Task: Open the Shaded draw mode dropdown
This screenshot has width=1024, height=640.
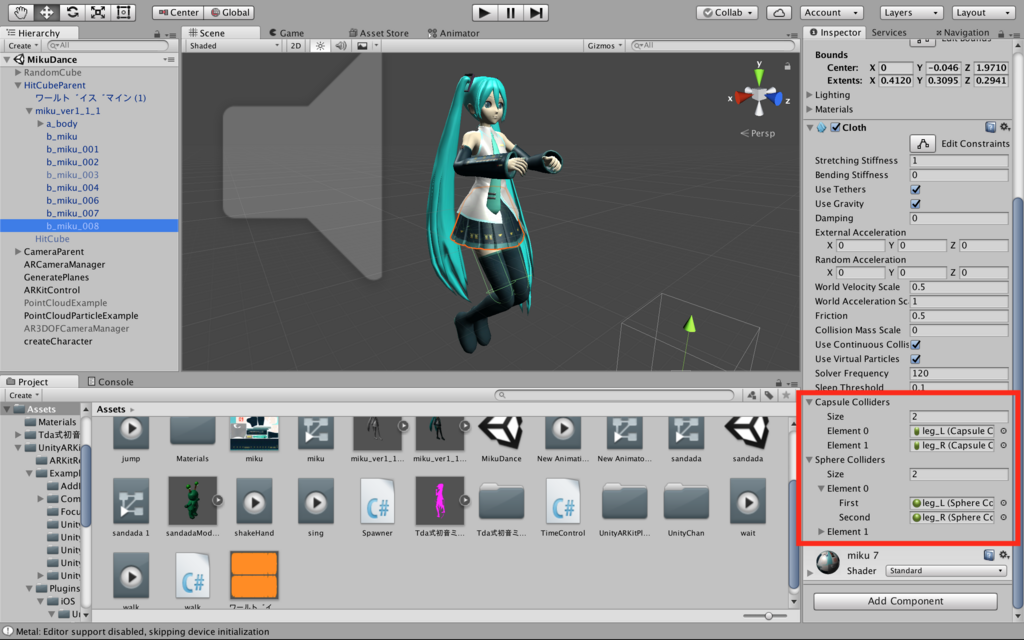Action: click(x=233, y=46)
